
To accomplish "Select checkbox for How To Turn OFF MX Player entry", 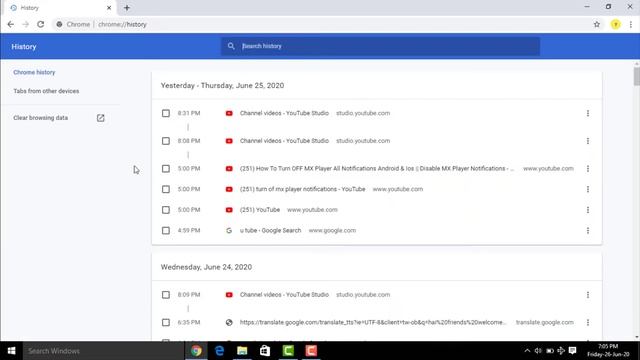I will [166, 169].
